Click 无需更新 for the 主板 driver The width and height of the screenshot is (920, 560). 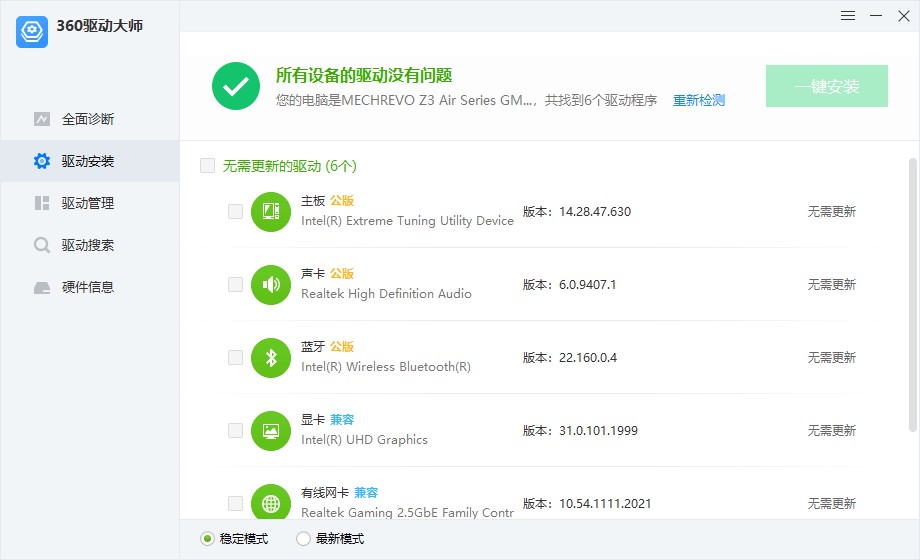click(831, 211)
